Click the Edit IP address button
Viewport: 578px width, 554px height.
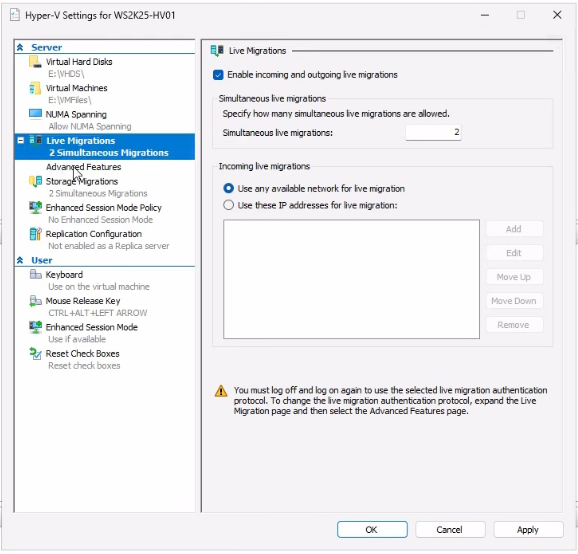click(514, 253)
